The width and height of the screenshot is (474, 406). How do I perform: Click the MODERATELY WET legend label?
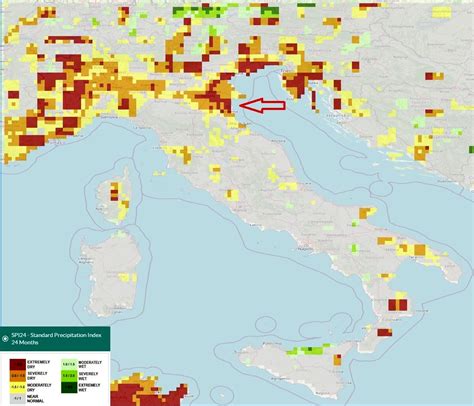pos(90,365)
